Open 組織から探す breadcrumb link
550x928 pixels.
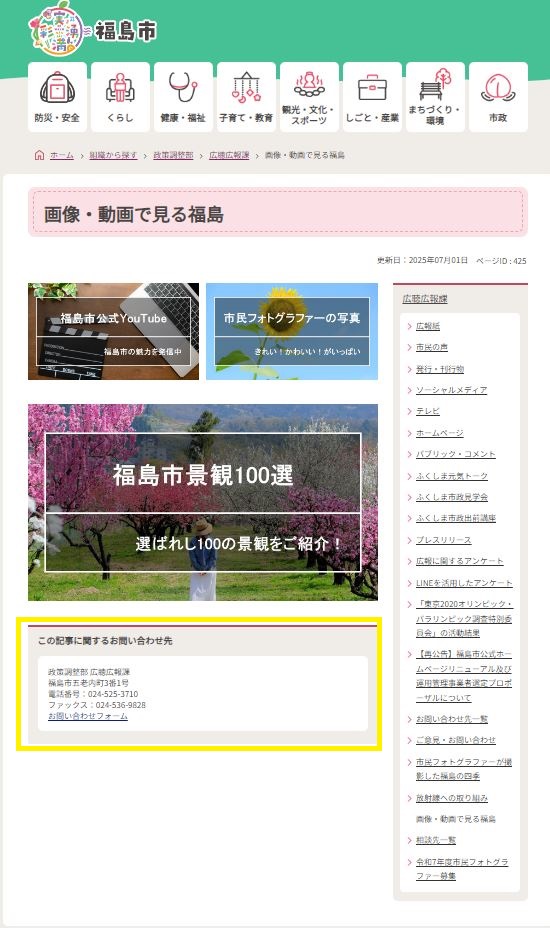(113, 155)
